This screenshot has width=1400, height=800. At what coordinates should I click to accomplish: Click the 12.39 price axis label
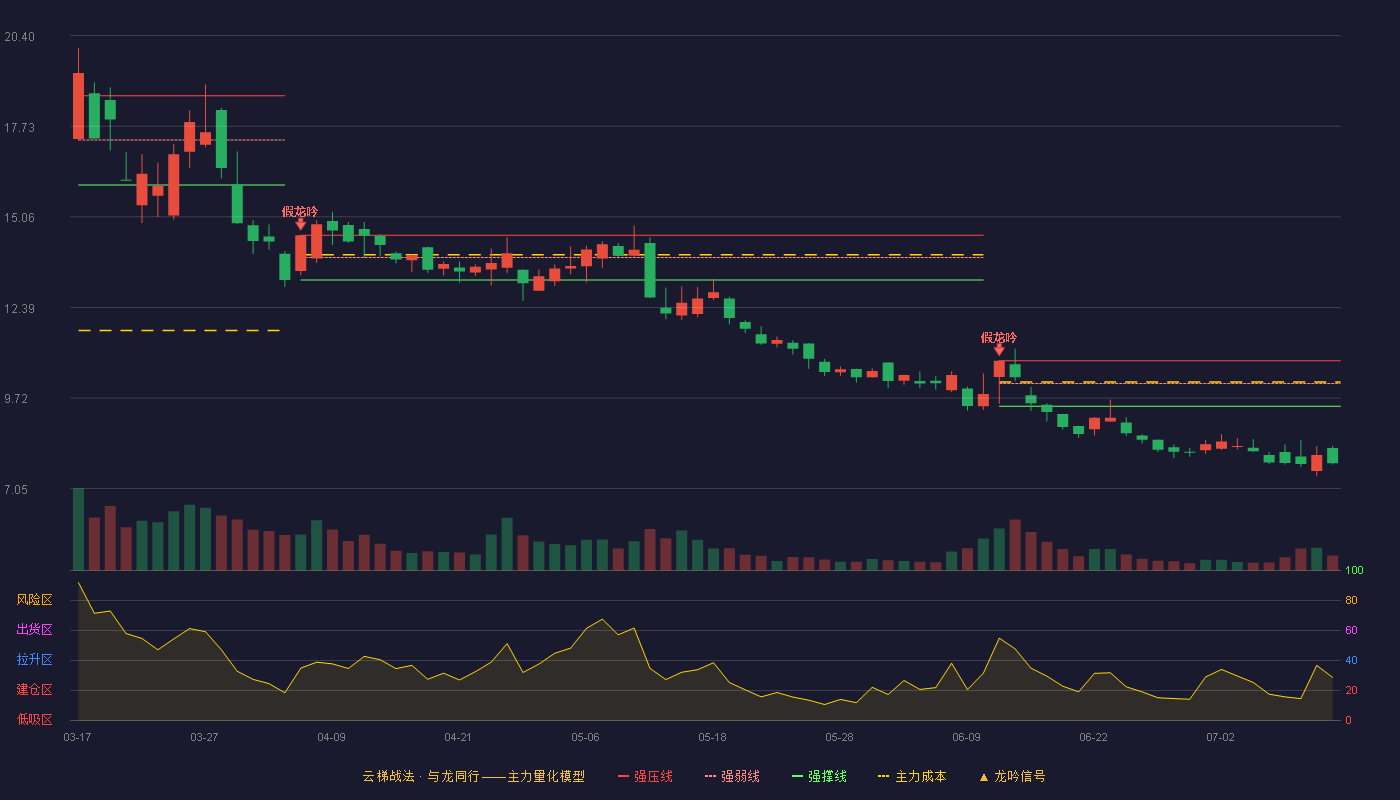coord(19,308)
